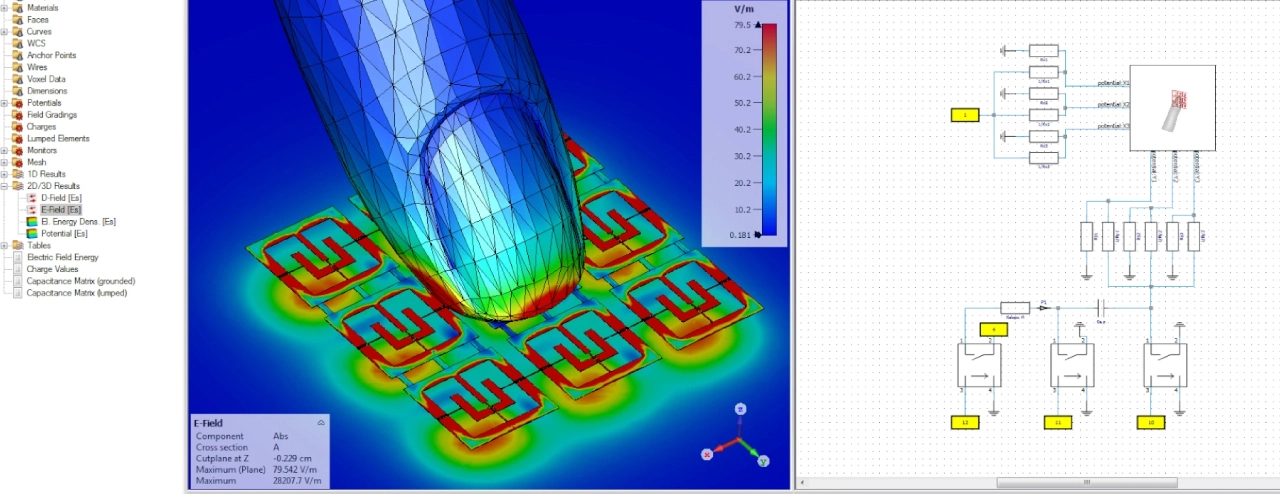This screenshot has height=495, width=1280.
Task: Click the Lumped Elements folder icon
Action: click(17, 139)
